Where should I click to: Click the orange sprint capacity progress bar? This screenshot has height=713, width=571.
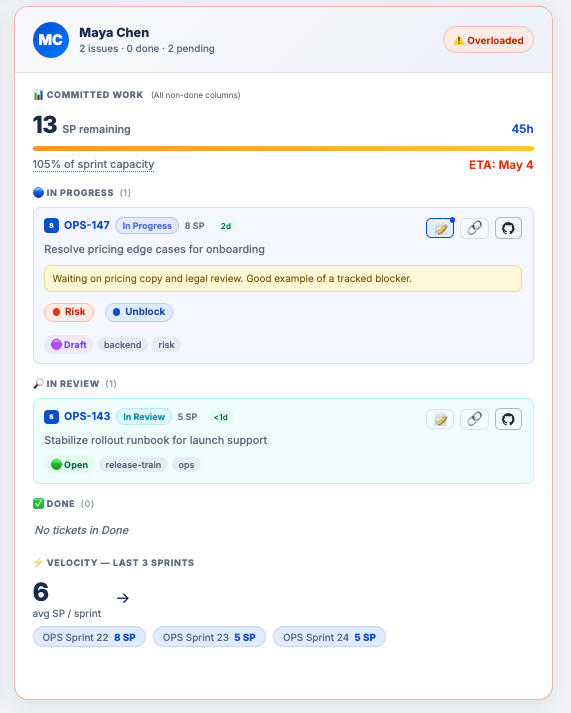(283, 148)
